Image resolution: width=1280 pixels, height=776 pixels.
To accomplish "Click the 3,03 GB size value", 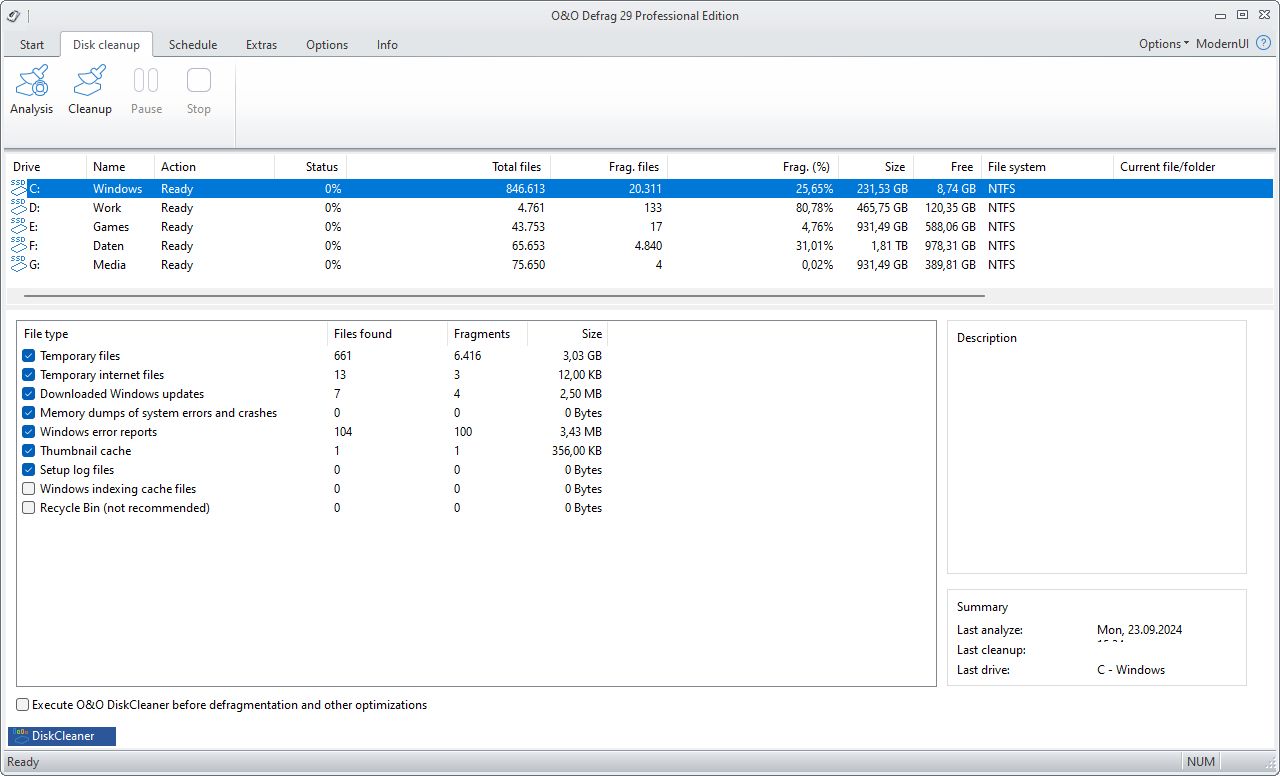I will [582, 356].
